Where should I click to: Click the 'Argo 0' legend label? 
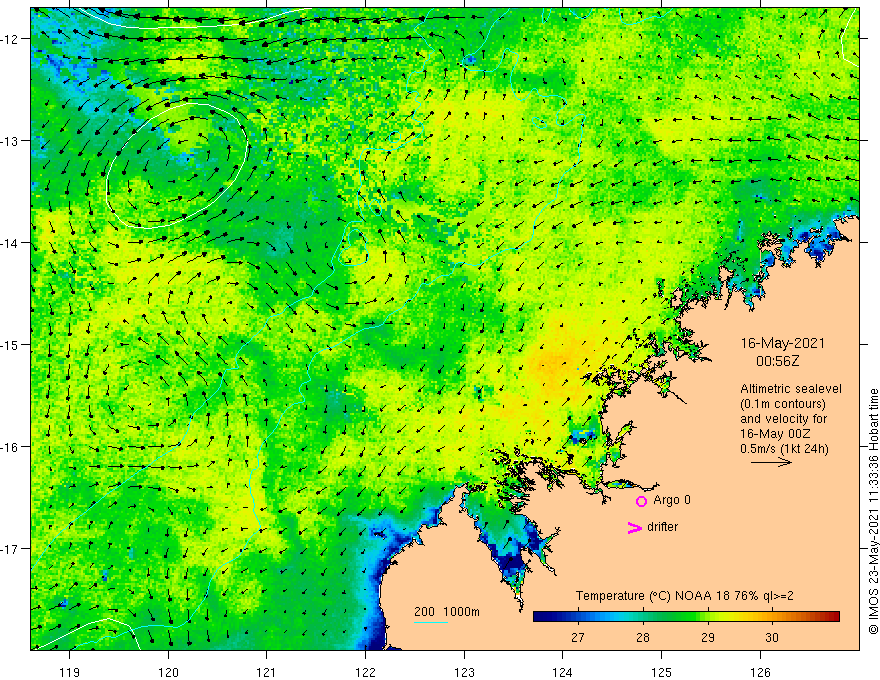point(672,500)
